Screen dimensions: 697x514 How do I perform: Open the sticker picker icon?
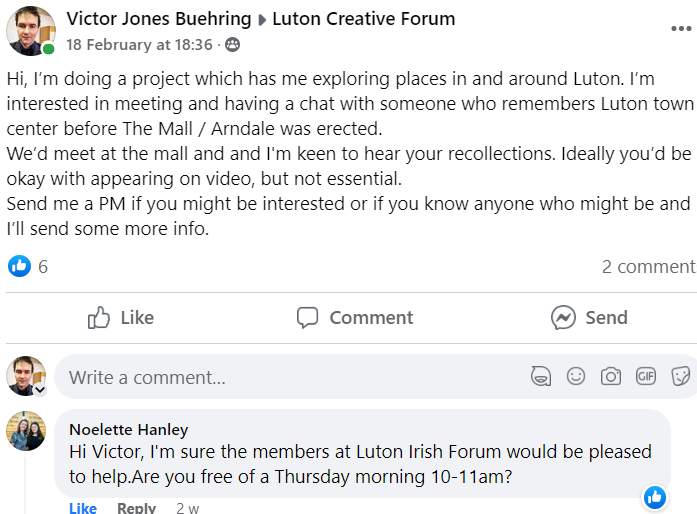[x=680, y=377]
